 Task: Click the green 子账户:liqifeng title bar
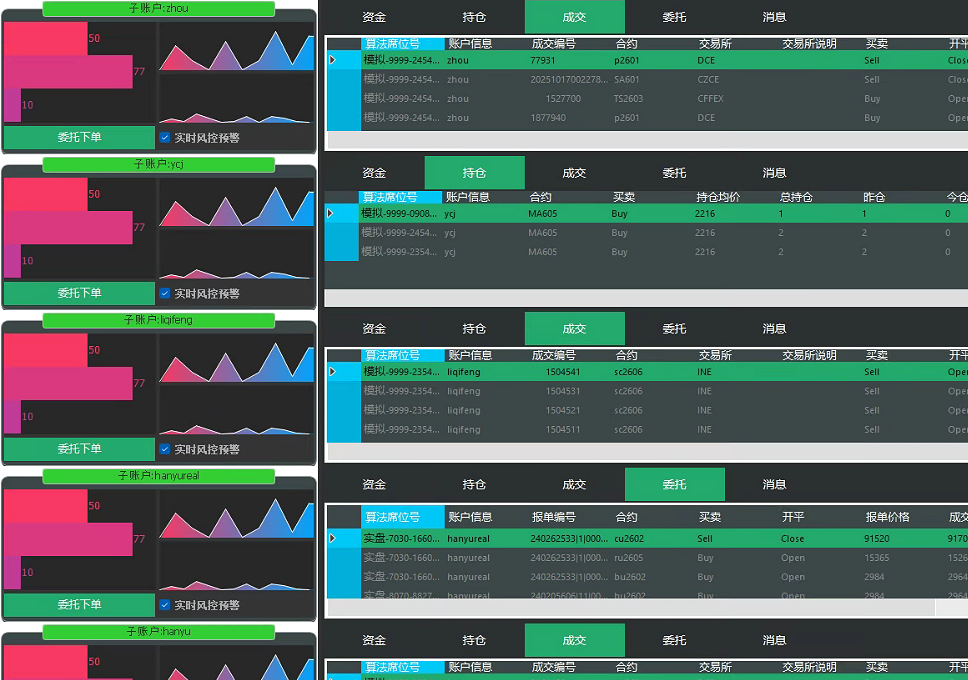coord(158,320)
